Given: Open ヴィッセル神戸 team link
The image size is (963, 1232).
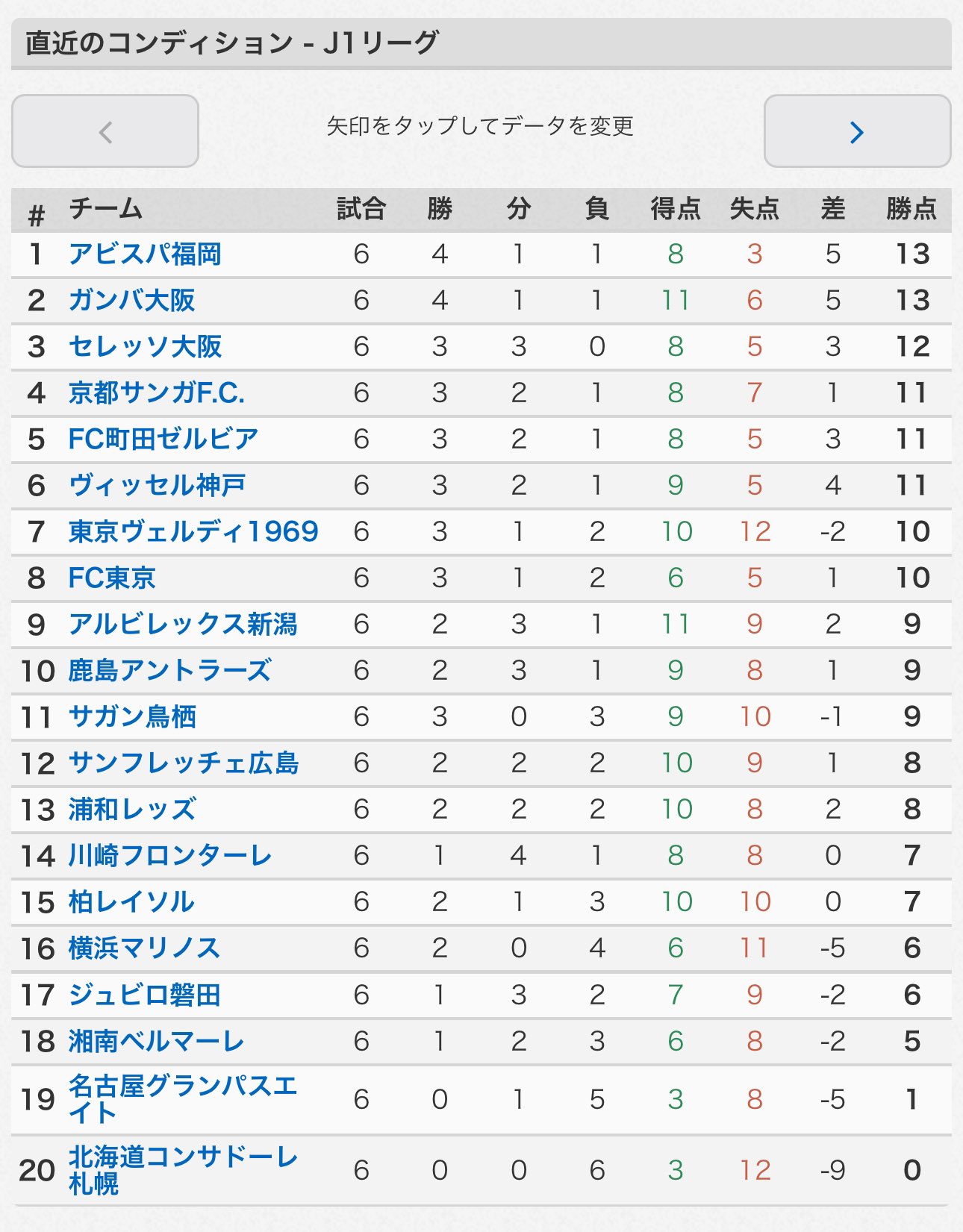Looking at the screenshot, I should [157, 486].
